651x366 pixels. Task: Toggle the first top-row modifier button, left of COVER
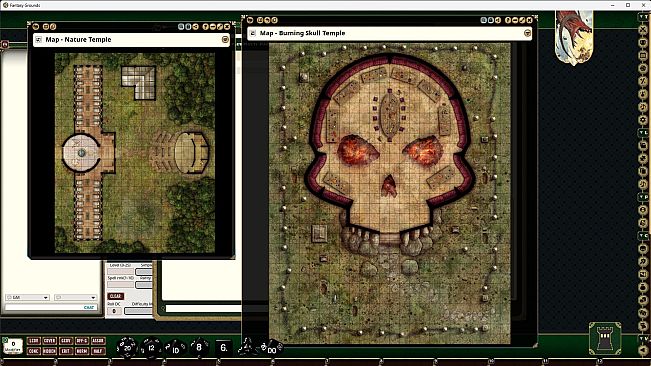click(33, 341)
